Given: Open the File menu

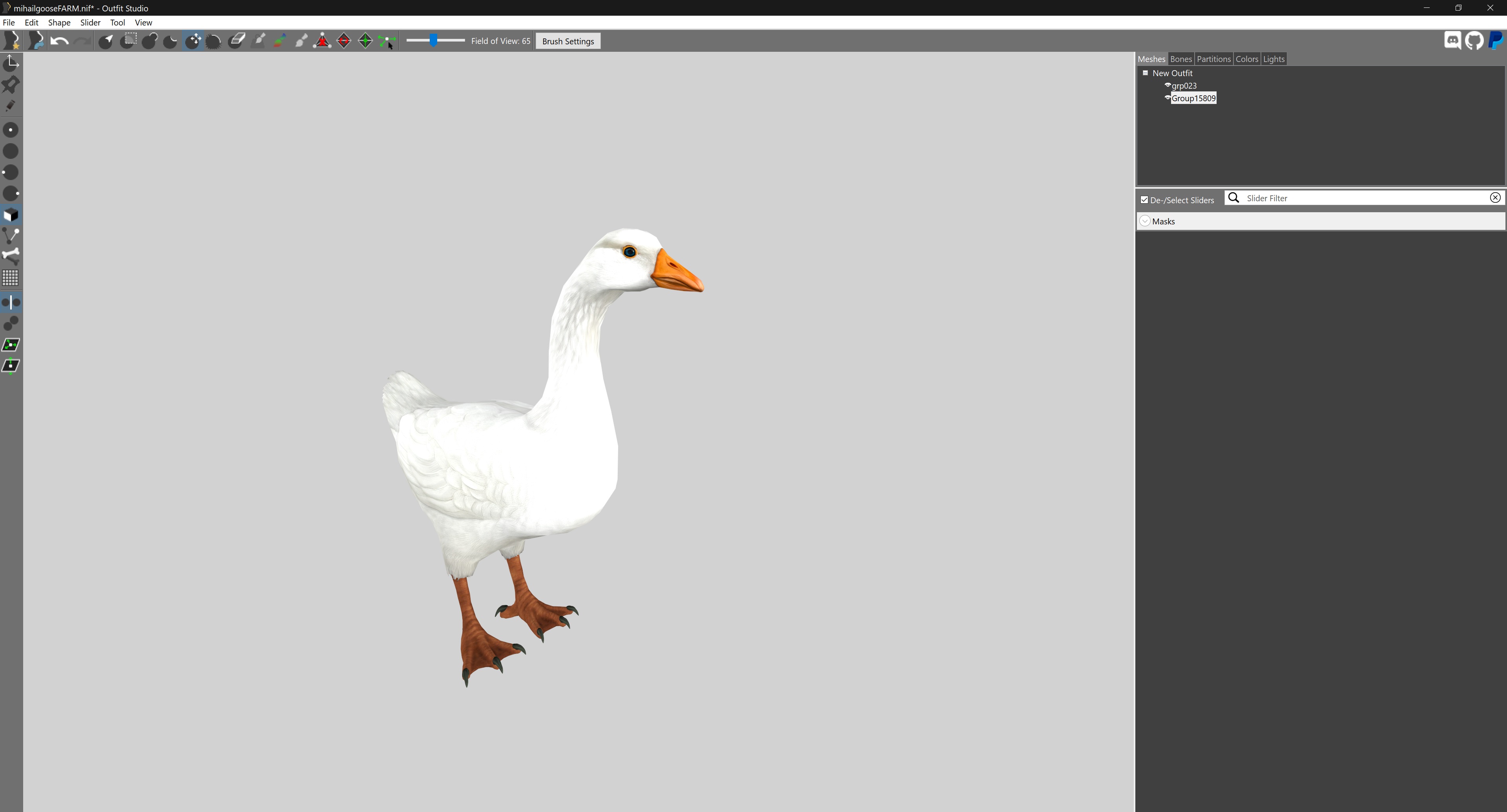Looking at the screenshot, I should (x=9, y=22).
